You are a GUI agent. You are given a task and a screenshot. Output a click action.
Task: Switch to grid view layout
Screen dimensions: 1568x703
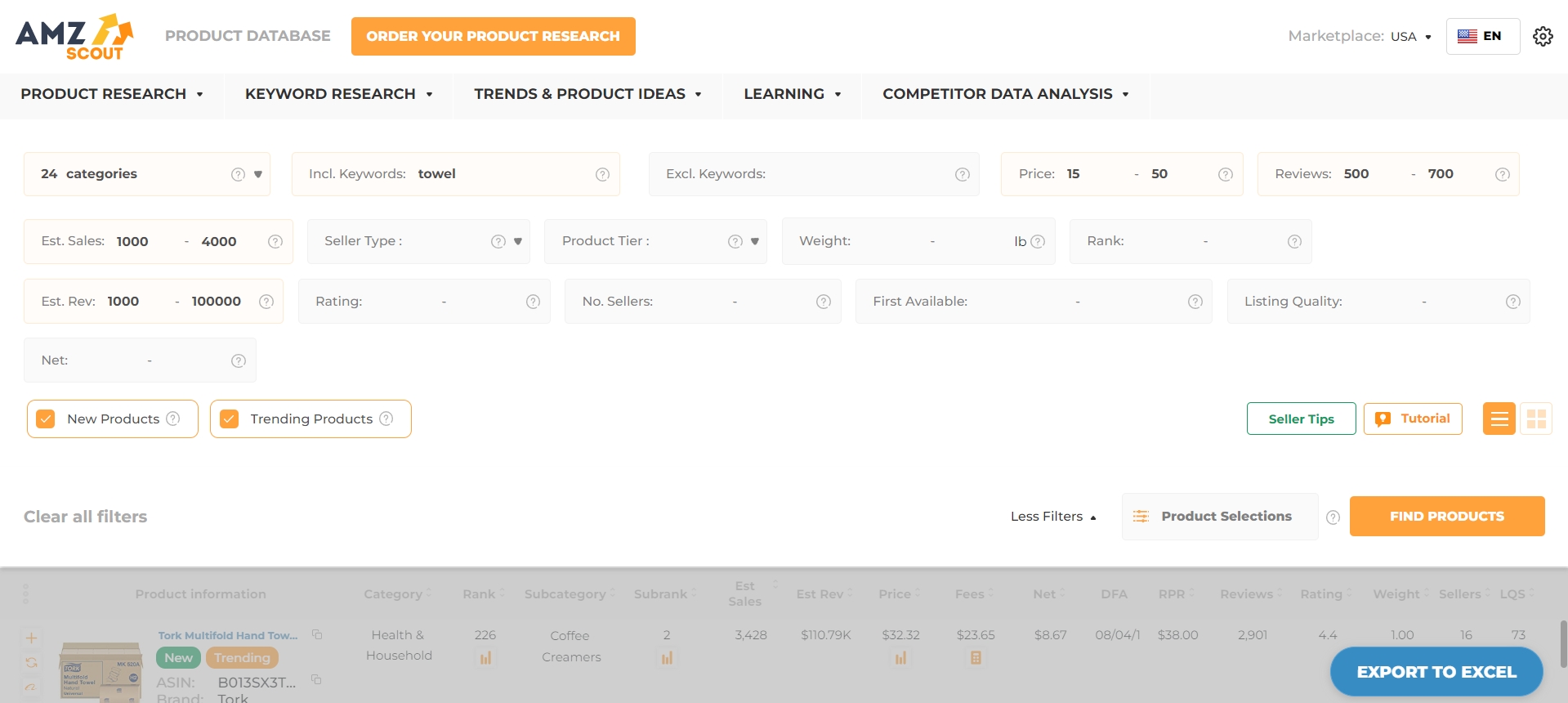1536,419
